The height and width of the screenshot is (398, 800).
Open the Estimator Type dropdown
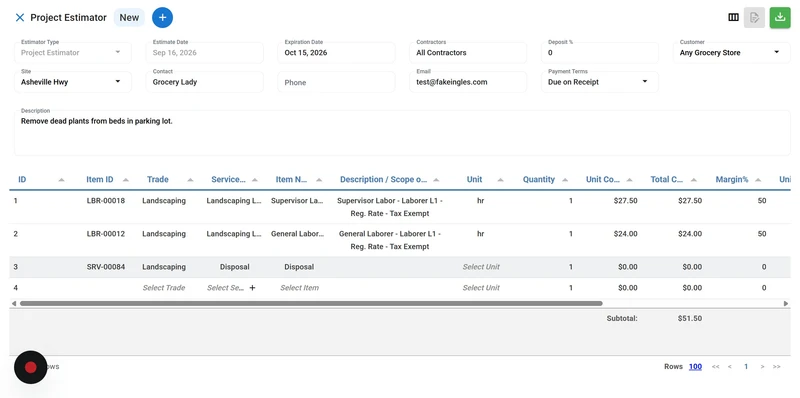pos(73,53)
